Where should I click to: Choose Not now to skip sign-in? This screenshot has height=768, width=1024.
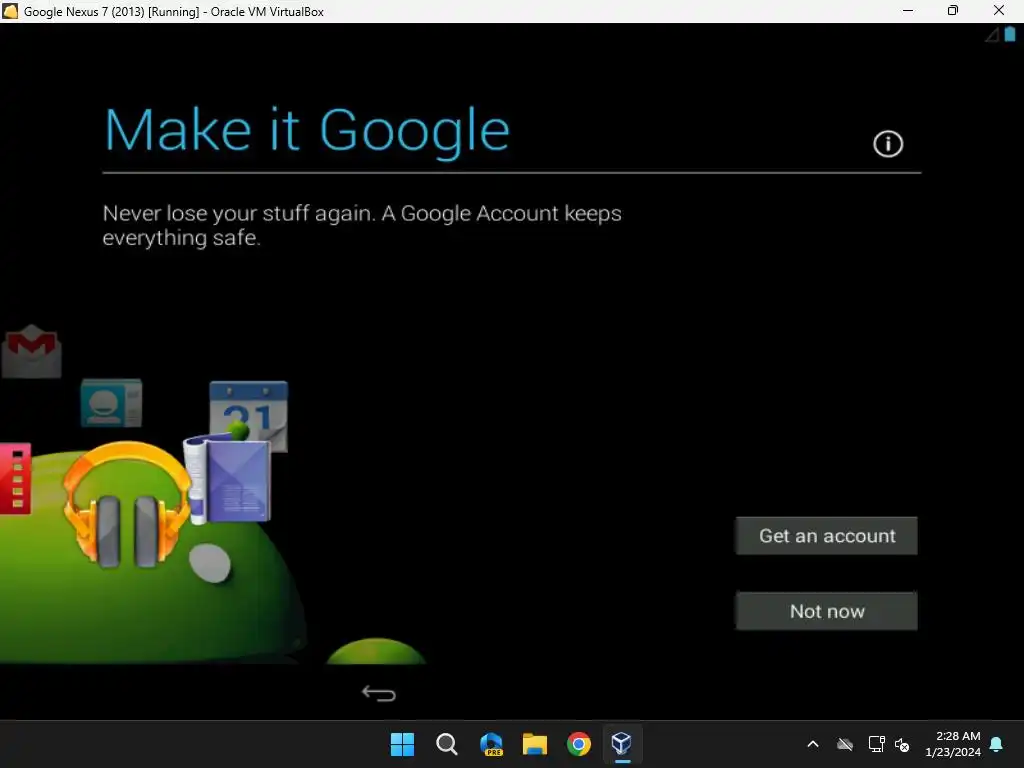click(x=826, y=611)
